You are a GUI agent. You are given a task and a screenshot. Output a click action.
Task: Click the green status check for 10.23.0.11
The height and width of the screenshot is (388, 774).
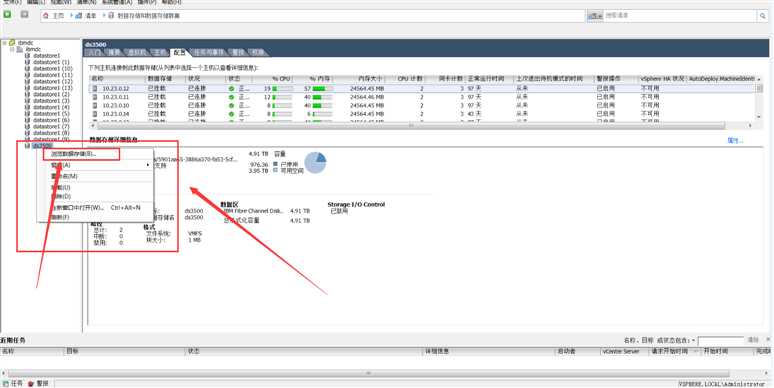click(x=232, y=97)
